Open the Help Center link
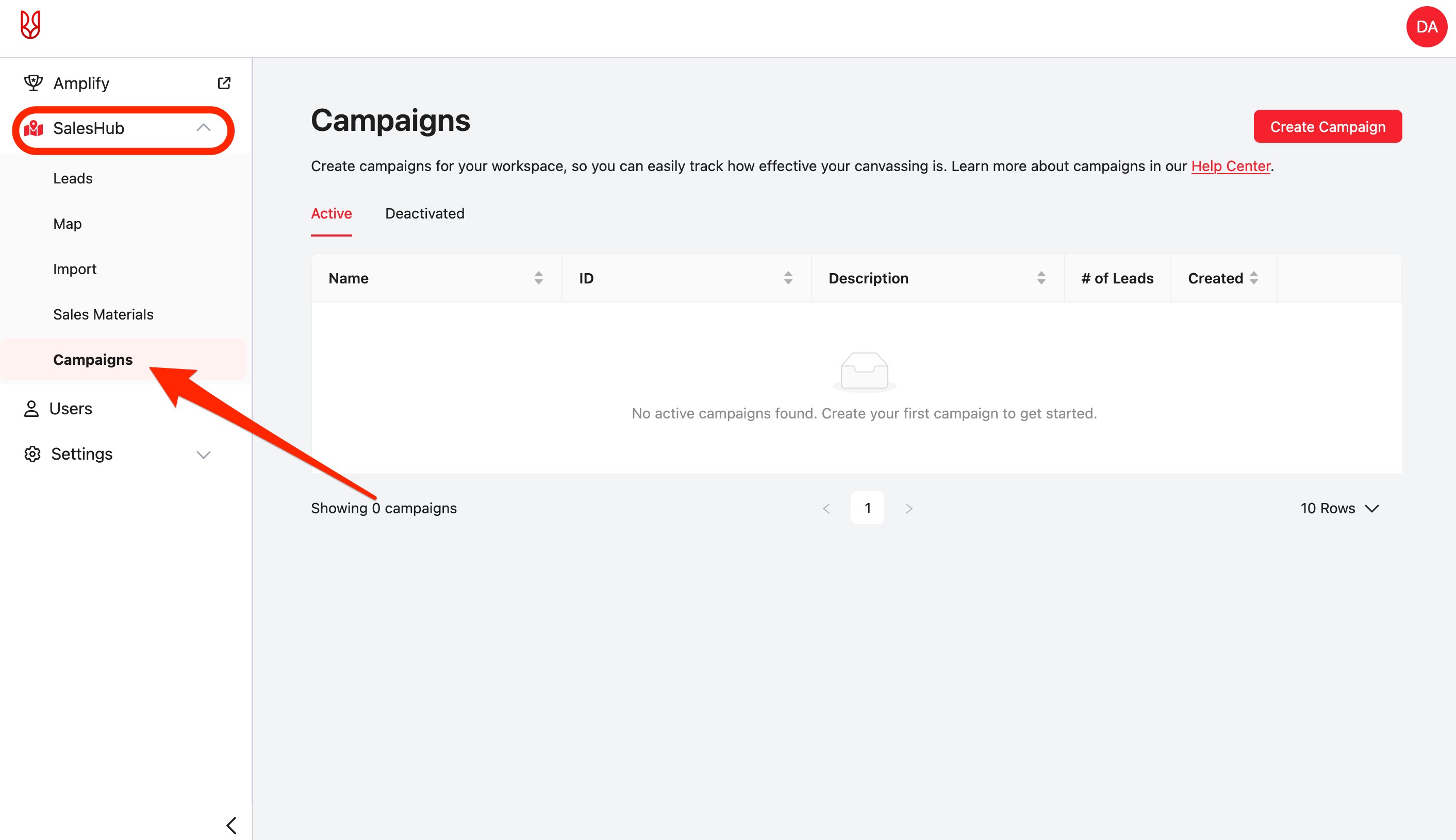Viewport: 1456px width, 840px height. (1230, 166)
